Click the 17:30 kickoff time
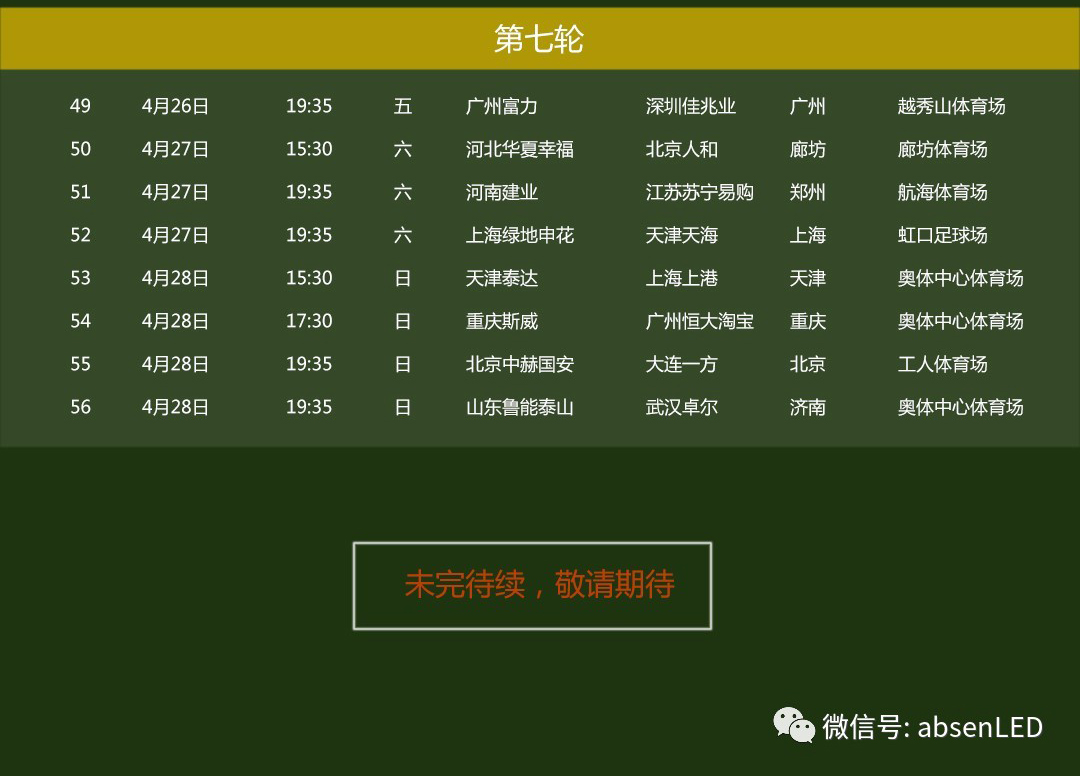This screenshot has width=1080, height=776. pyautogui.click(x=309, y=321)
